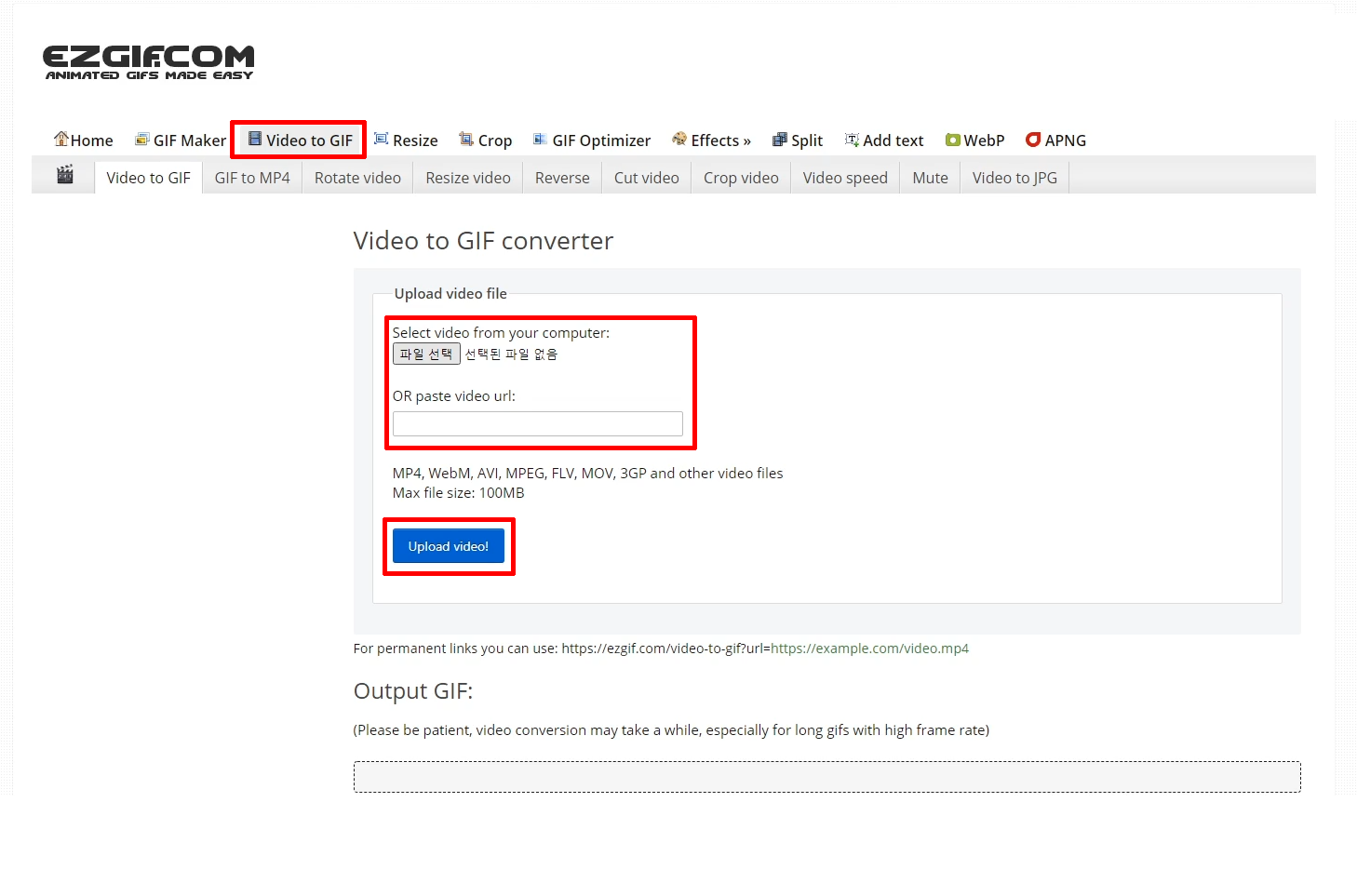The height and width of the screenshot is (896, 1357).
Task: Switch to the Reverse tab
Action: 562,178
